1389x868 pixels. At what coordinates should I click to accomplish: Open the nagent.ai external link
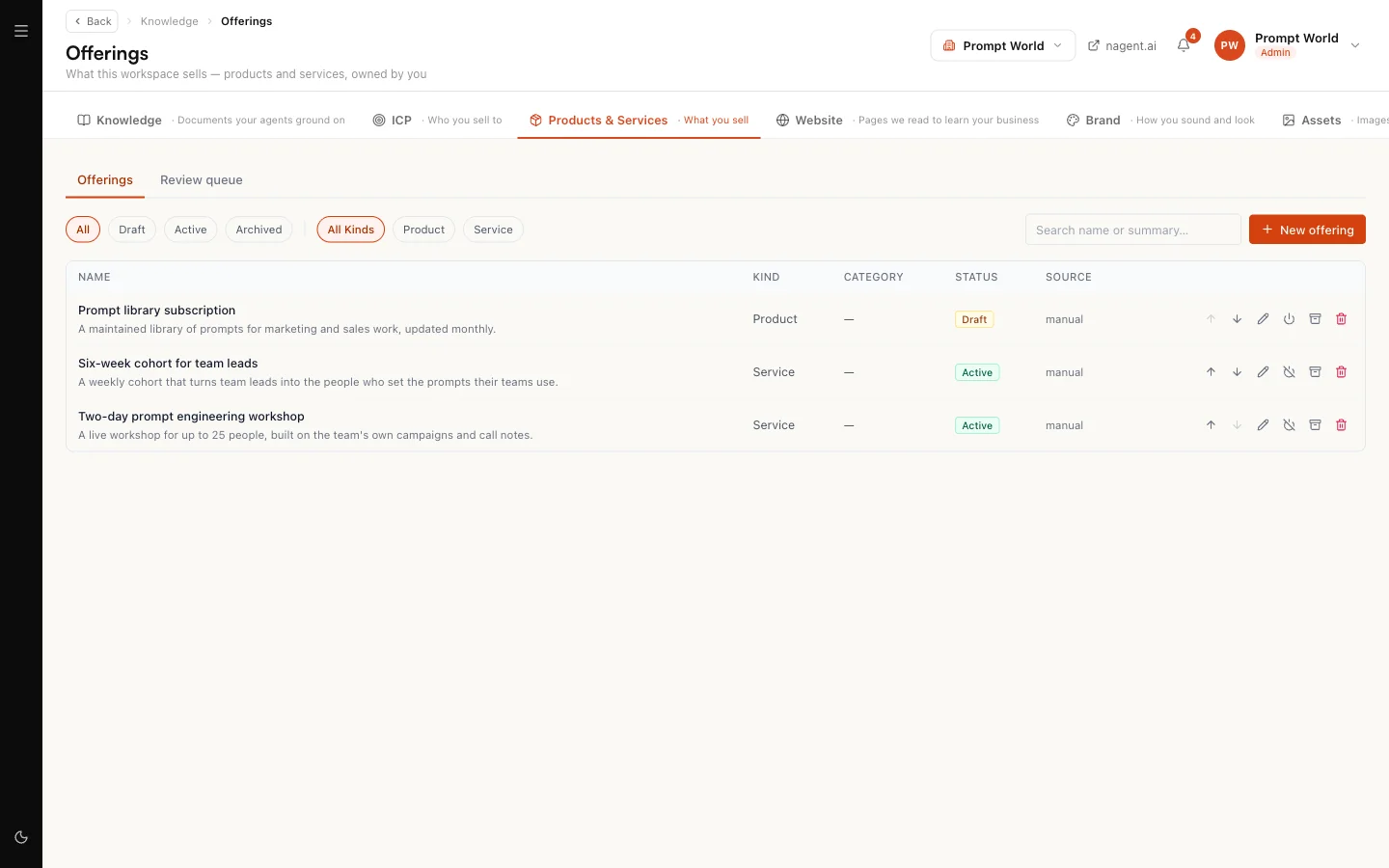[x=1122, y=45]
